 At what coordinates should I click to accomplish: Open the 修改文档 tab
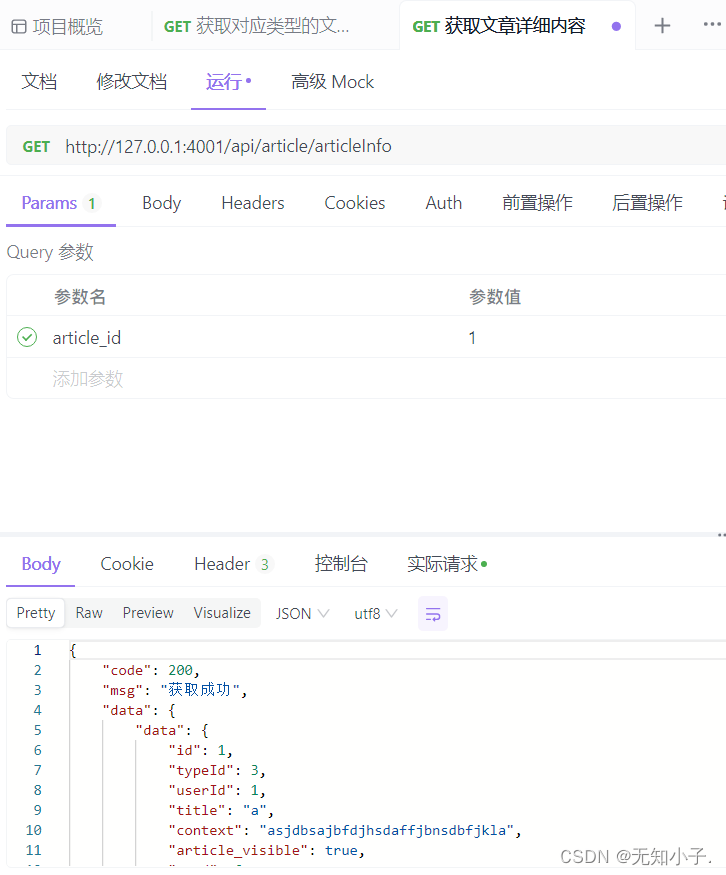tap(132, 81)
